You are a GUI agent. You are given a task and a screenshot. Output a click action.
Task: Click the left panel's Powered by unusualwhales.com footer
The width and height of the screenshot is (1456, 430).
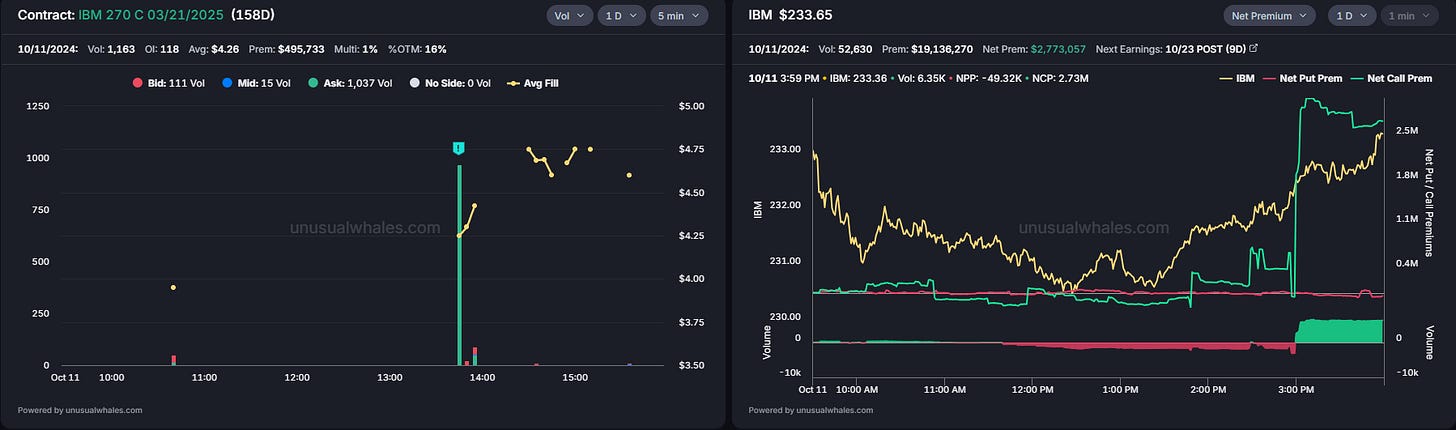pos(80,410)
